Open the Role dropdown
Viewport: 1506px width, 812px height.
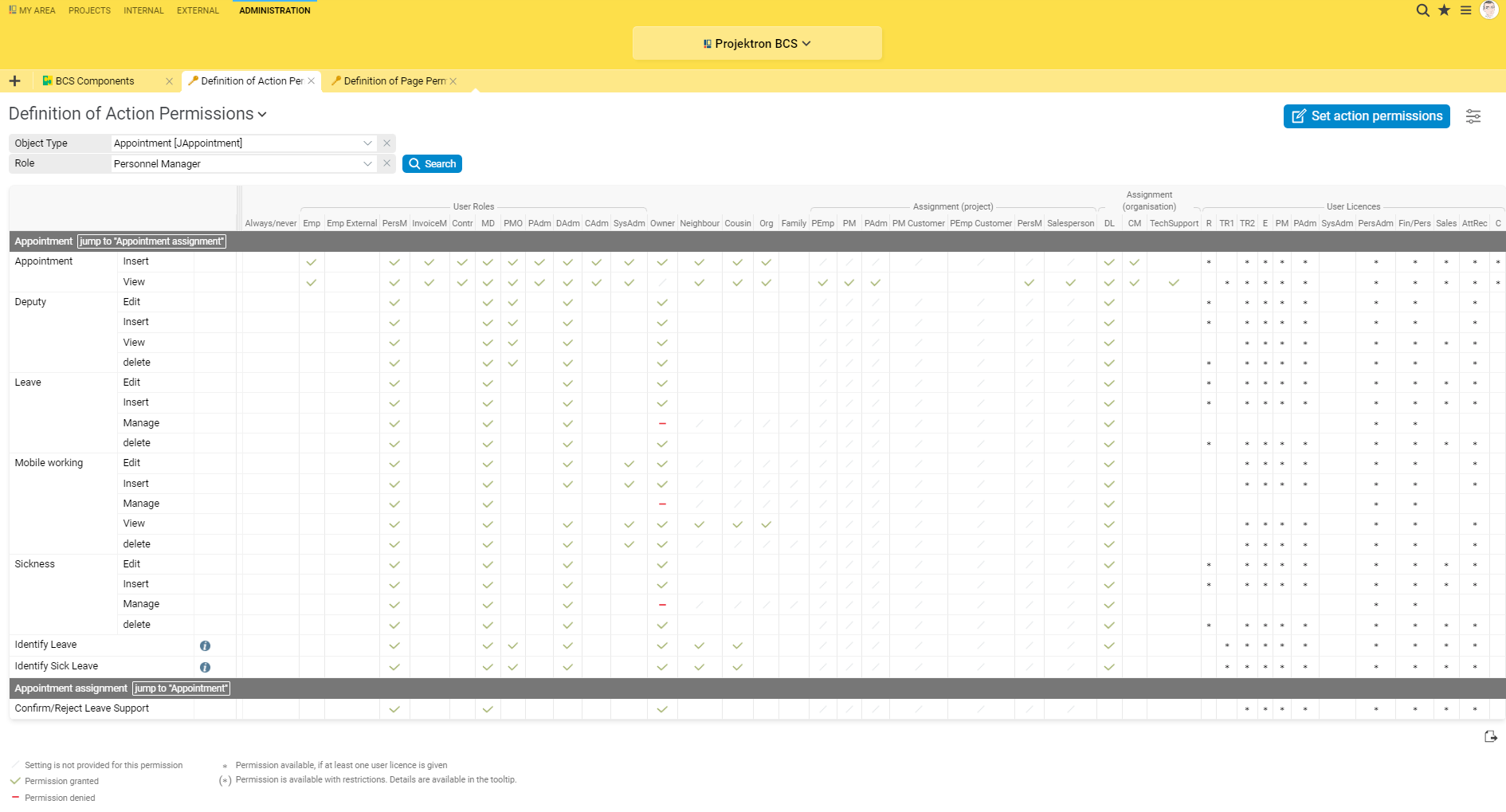pyautogui.click(x=367, y=163)
